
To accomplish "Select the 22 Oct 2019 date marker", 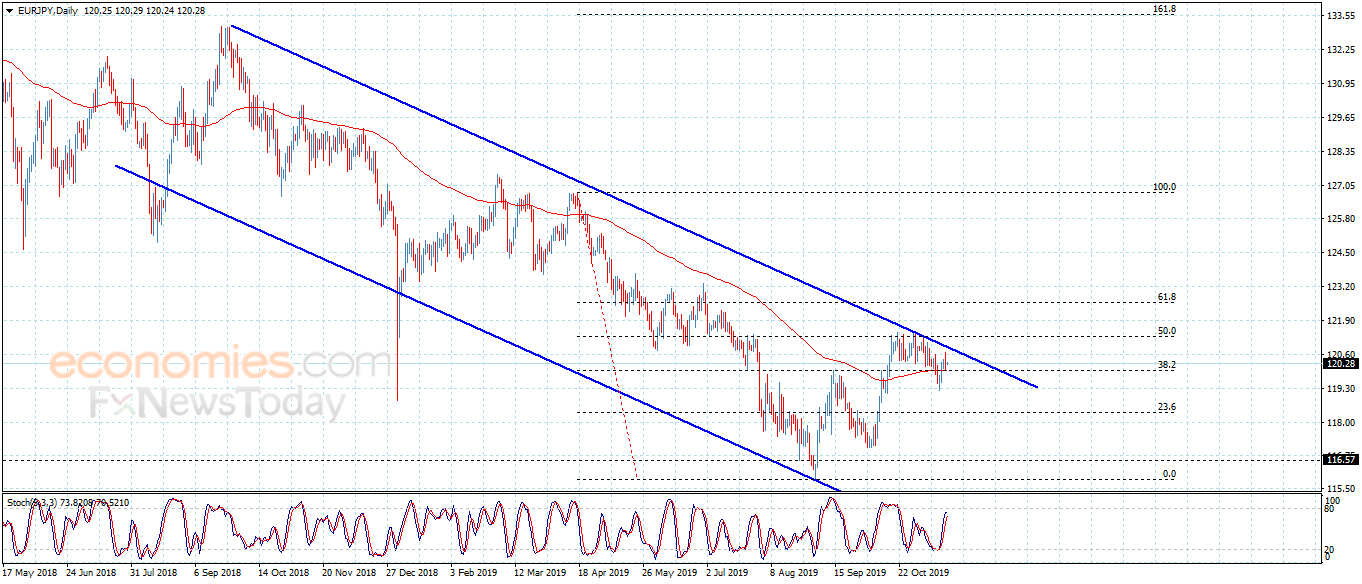I will pos(924,574).
